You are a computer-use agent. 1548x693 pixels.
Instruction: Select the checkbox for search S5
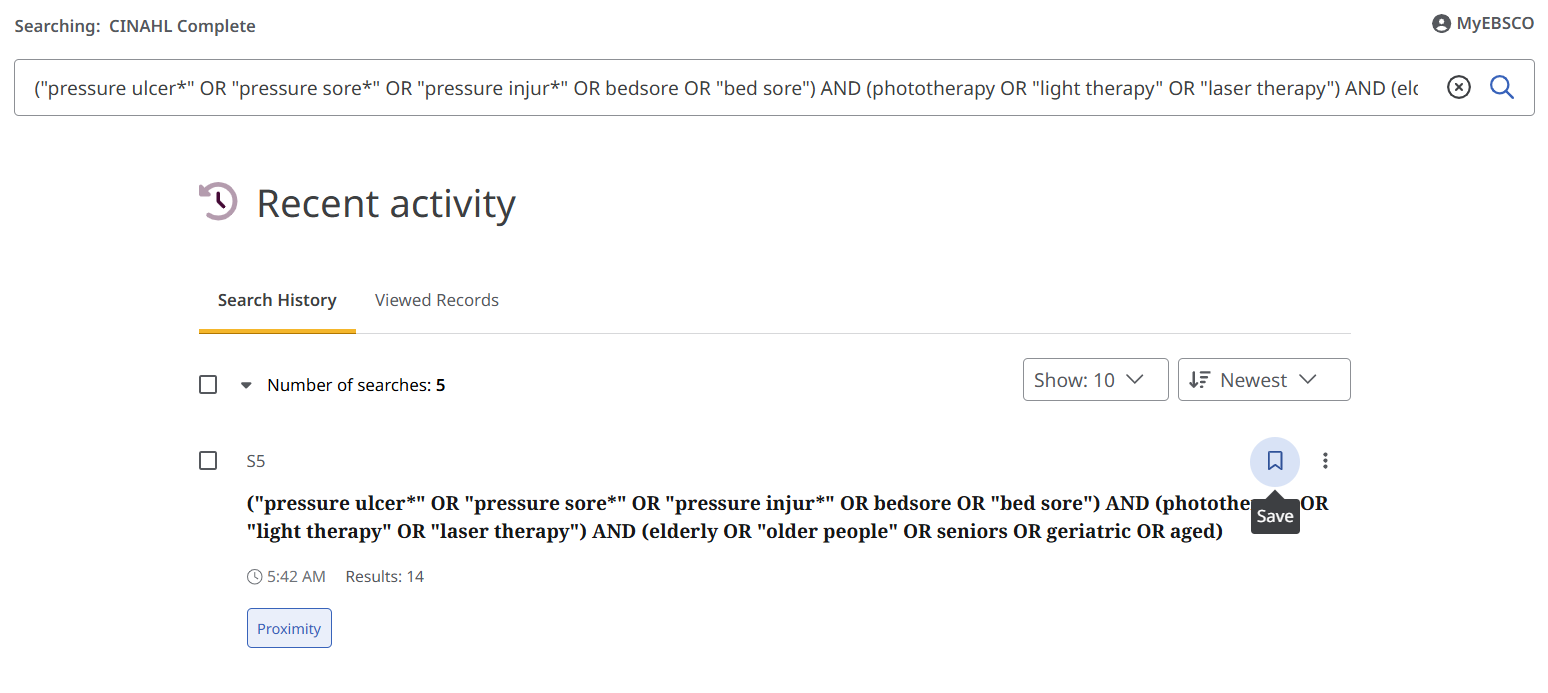click(208, 461)
